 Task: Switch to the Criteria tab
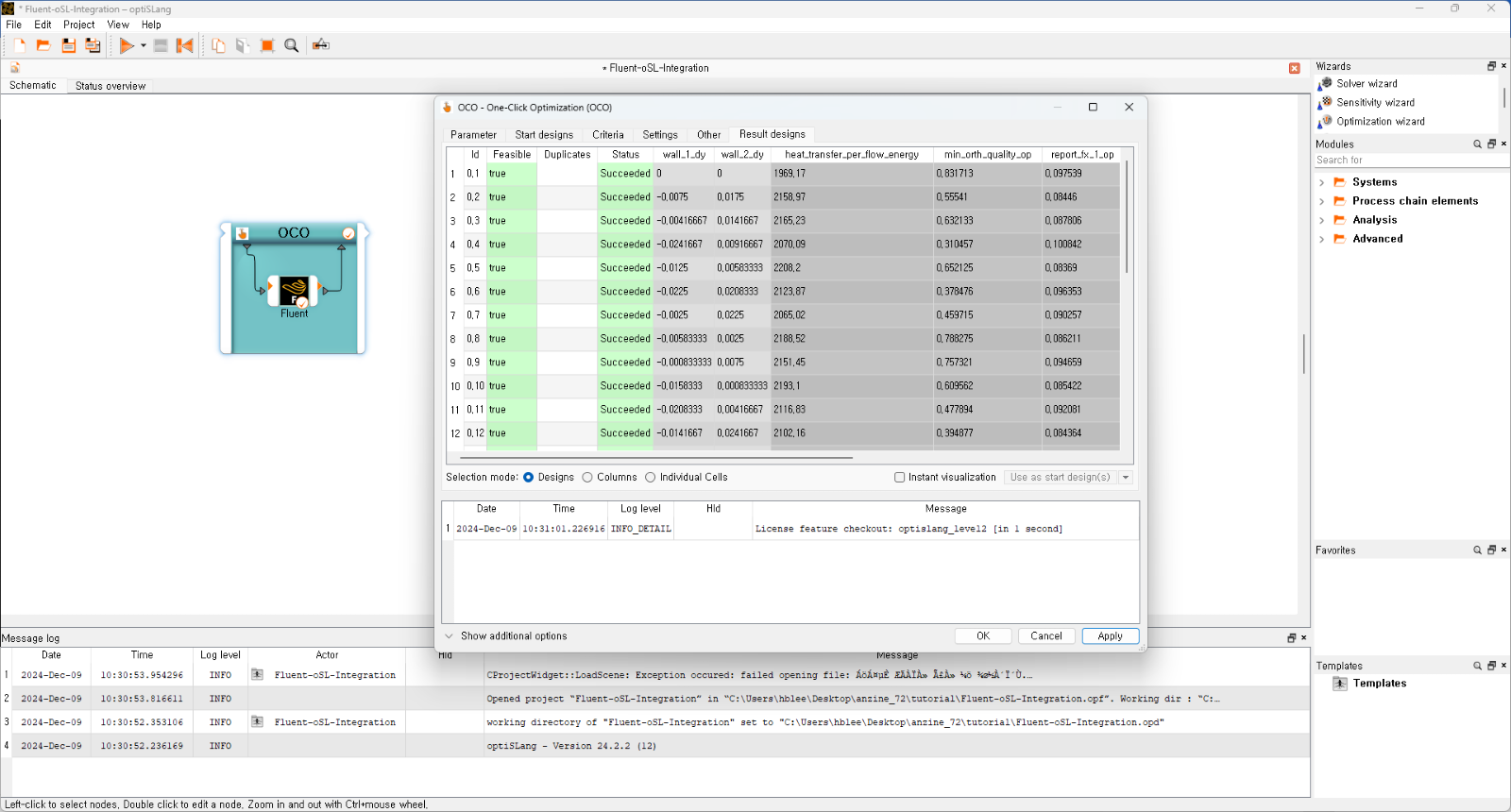608,135
